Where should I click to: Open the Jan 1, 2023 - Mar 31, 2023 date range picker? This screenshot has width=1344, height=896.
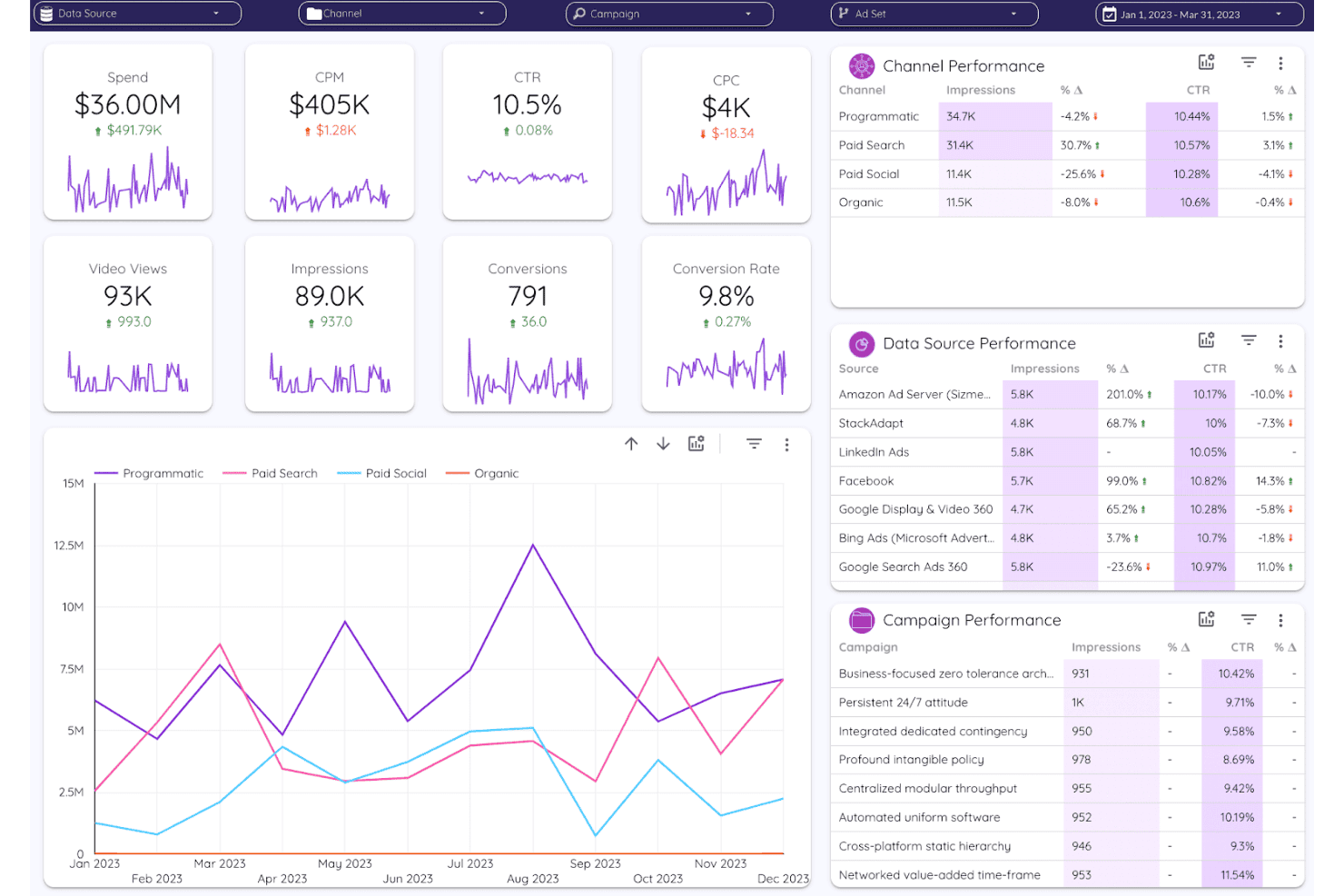coord(1200,14)
